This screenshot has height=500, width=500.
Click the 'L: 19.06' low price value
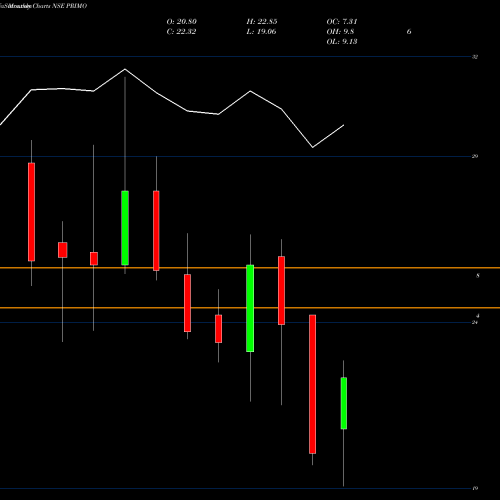[x=262, y=32]
